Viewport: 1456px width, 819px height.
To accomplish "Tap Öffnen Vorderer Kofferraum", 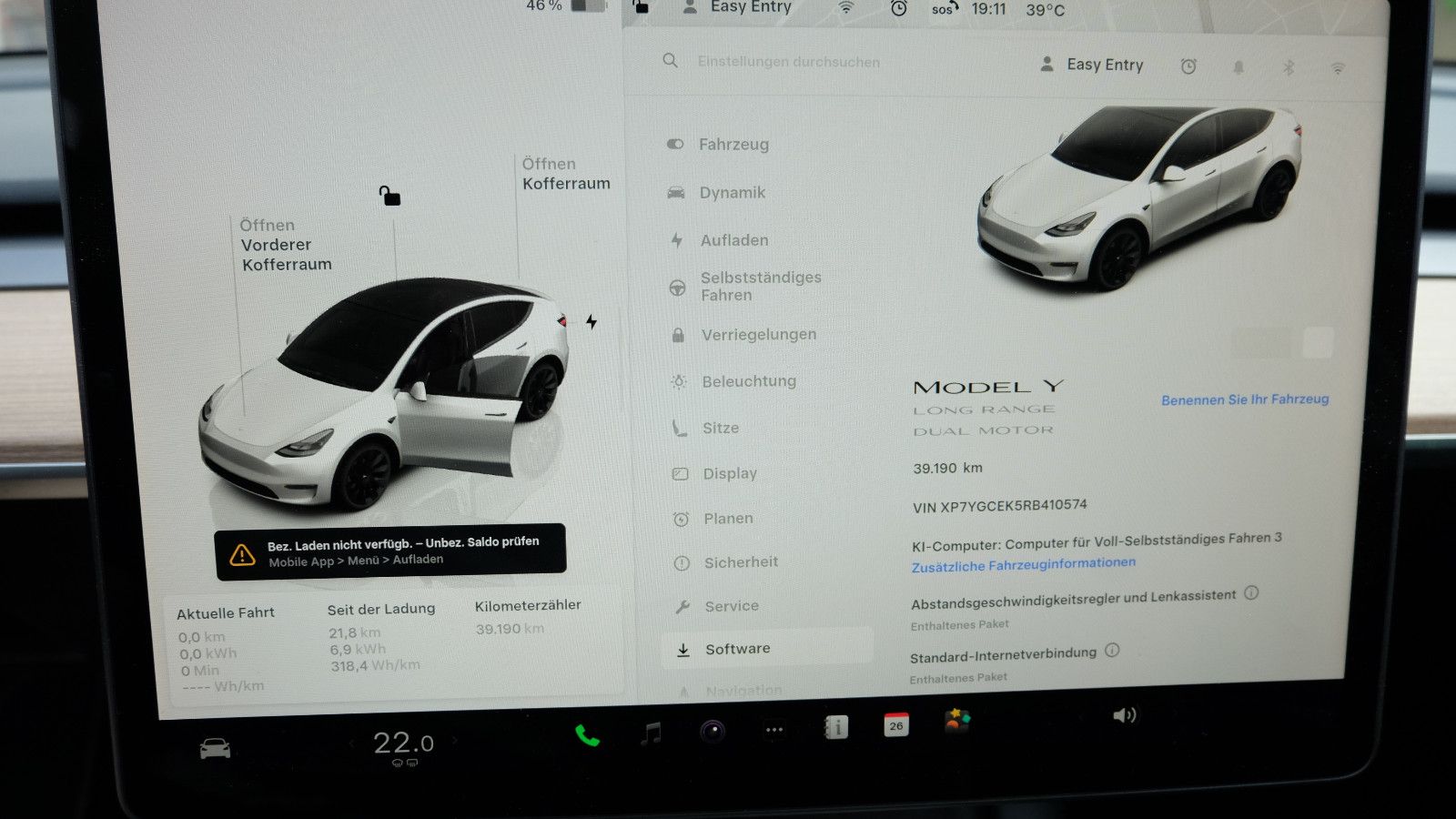I will [286, 245].
